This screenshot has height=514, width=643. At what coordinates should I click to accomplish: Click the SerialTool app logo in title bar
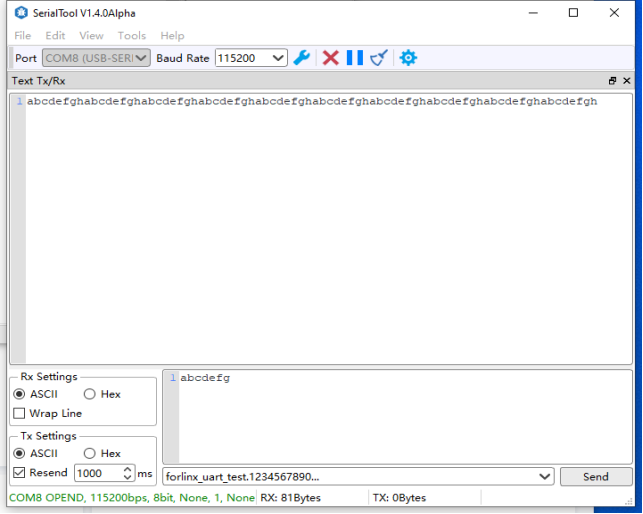pyautogui.click(x=21, y=13)
